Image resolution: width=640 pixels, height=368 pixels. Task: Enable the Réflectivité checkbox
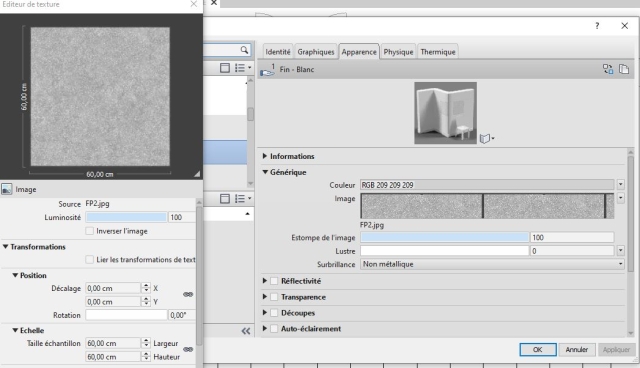point(274,281)
